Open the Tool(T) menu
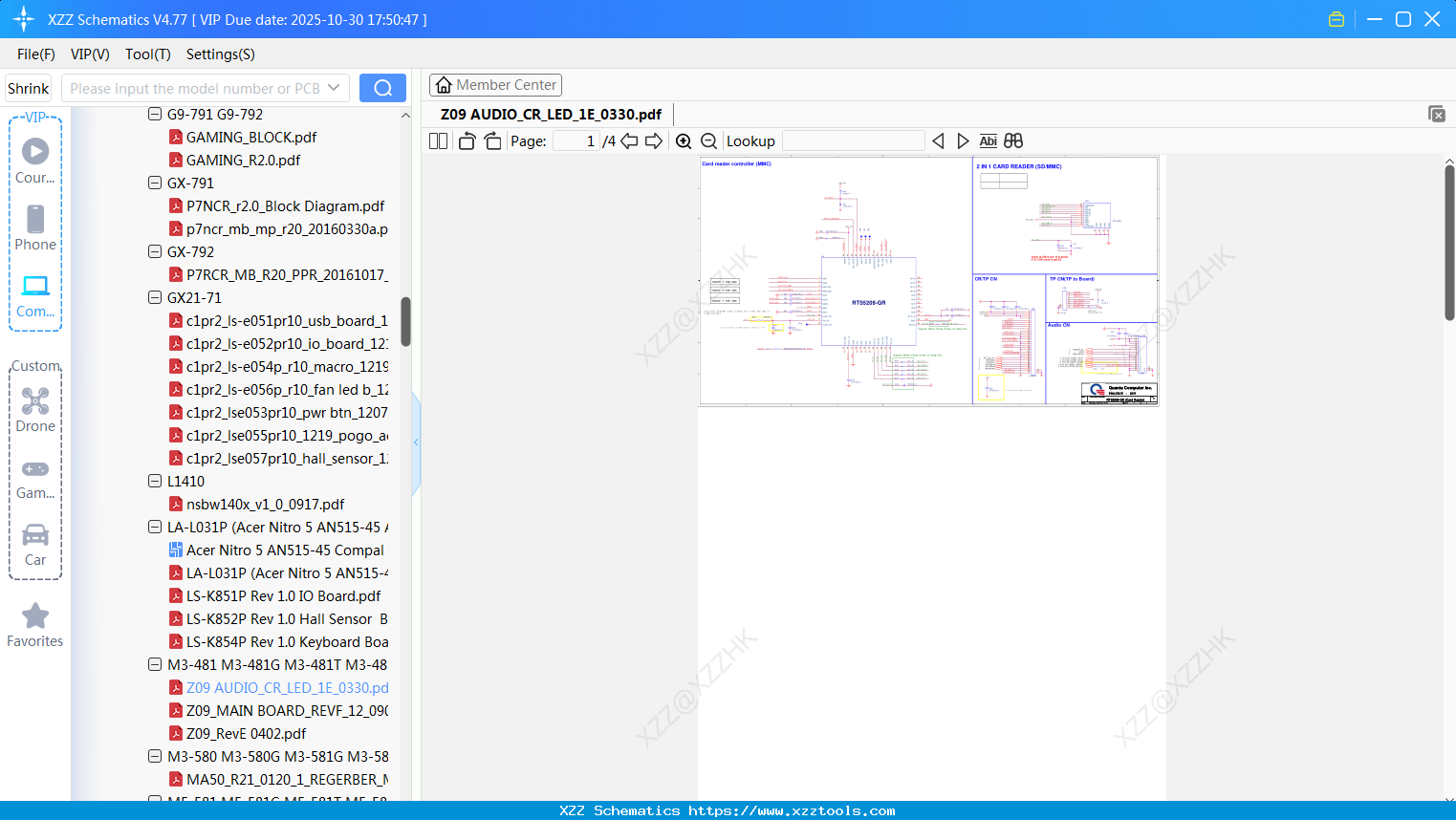Screen dimensions: 1456x820 (148, 54)
